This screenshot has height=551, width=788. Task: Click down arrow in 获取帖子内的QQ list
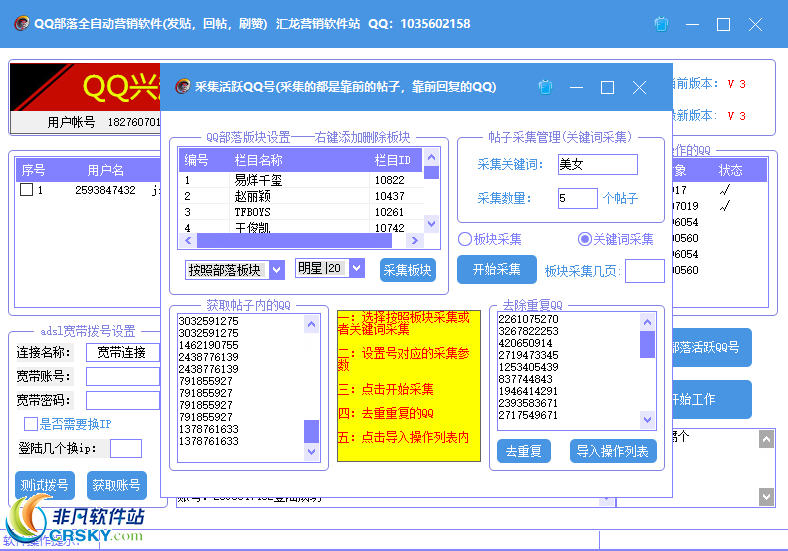pyautogui.click(x=312, y=451)
